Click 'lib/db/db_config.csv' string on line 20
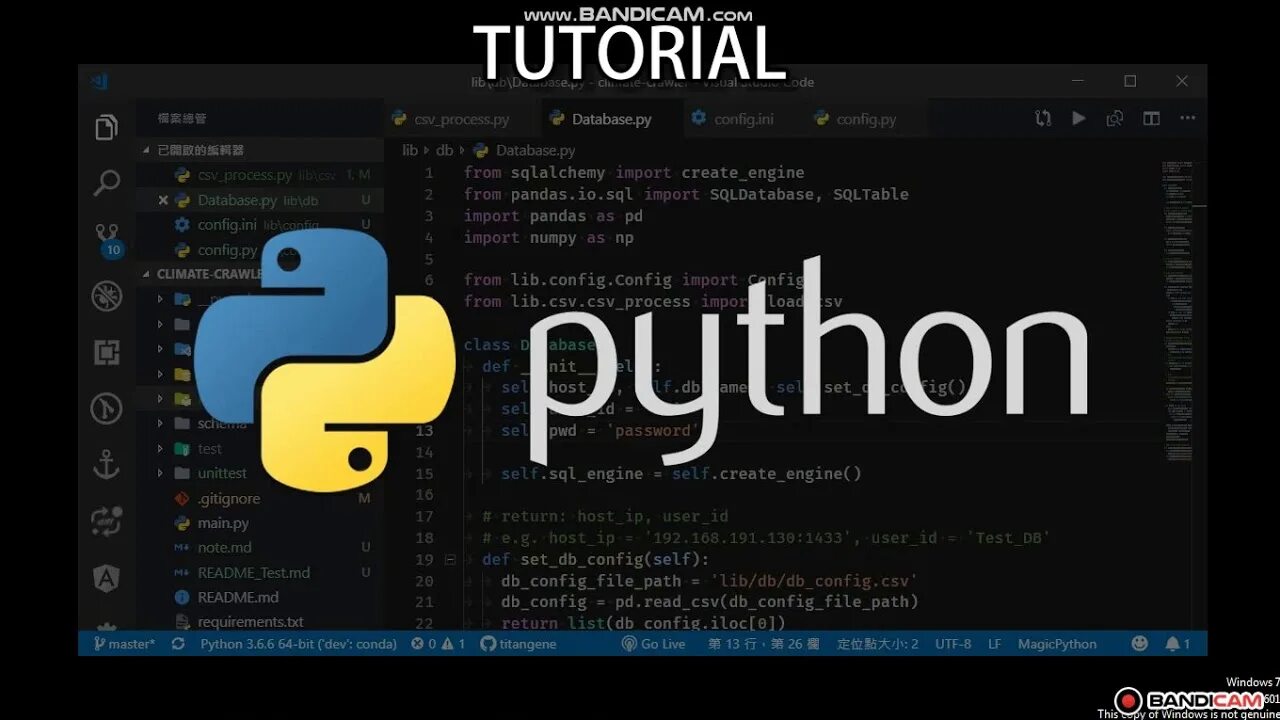The height and width of the screenshot is (720, 1280). click(x=814, y=581)
